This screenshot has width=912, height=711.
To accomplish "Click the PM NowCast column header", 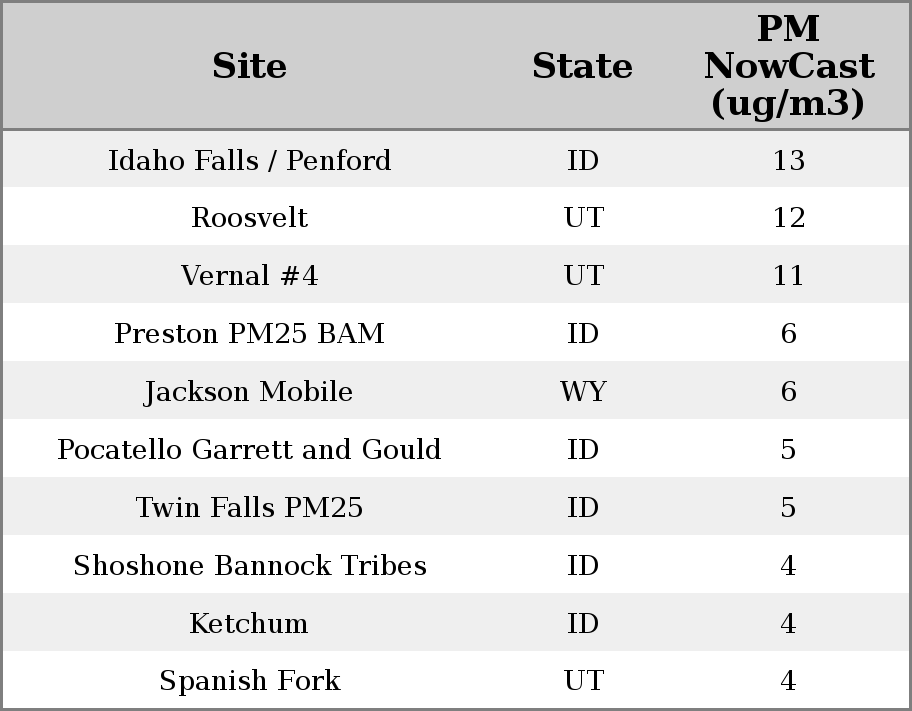I will [788, 67].
